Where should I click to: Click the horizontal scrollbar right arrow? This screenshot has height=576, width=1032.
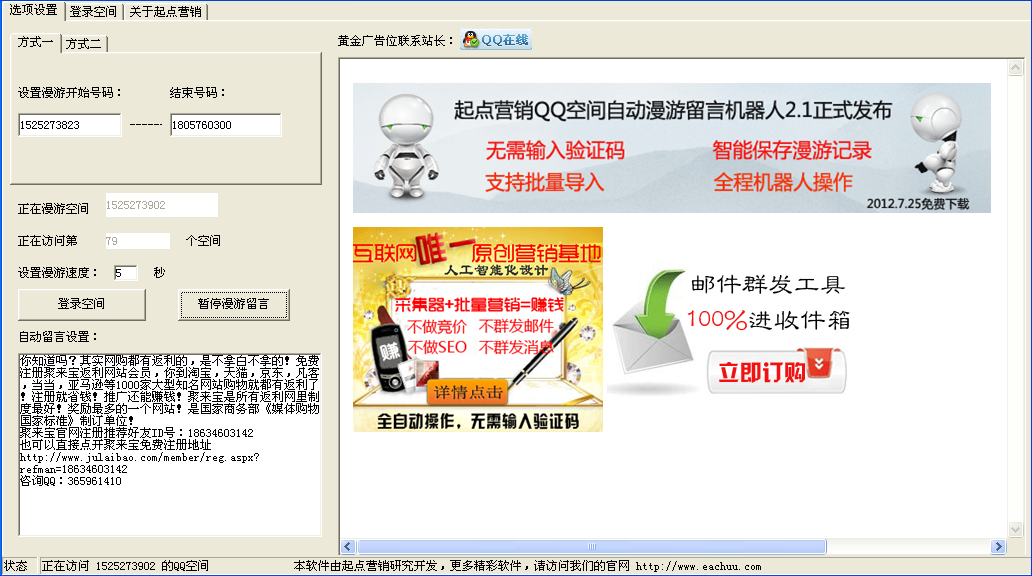(999, 545)
